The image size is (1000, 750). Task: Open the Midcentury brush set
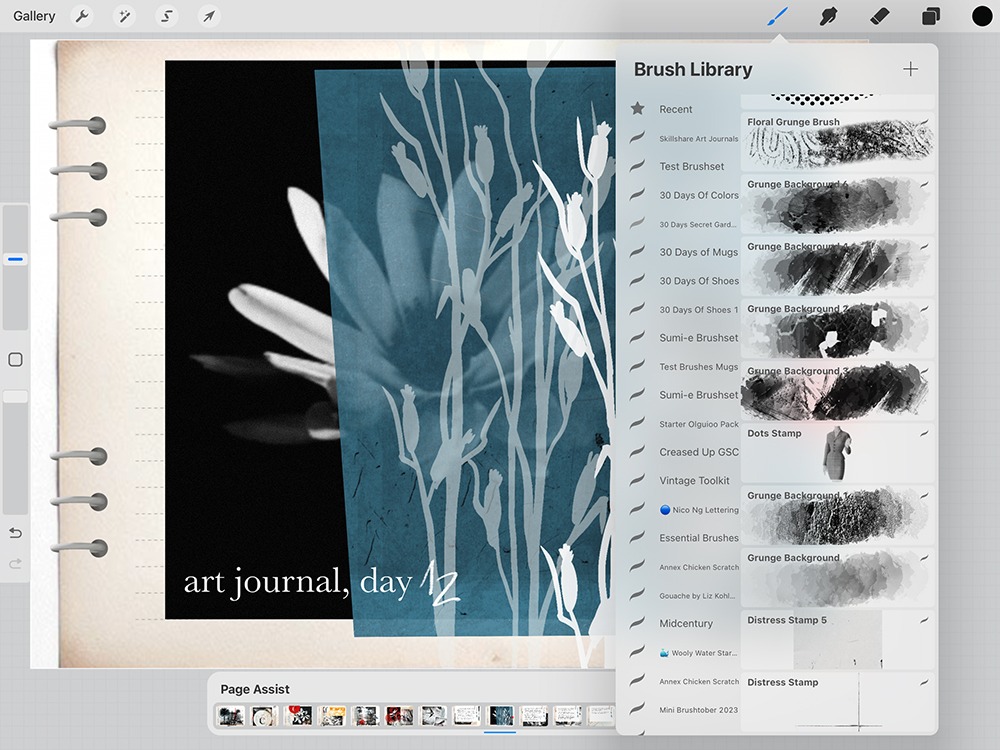(686, 624)
